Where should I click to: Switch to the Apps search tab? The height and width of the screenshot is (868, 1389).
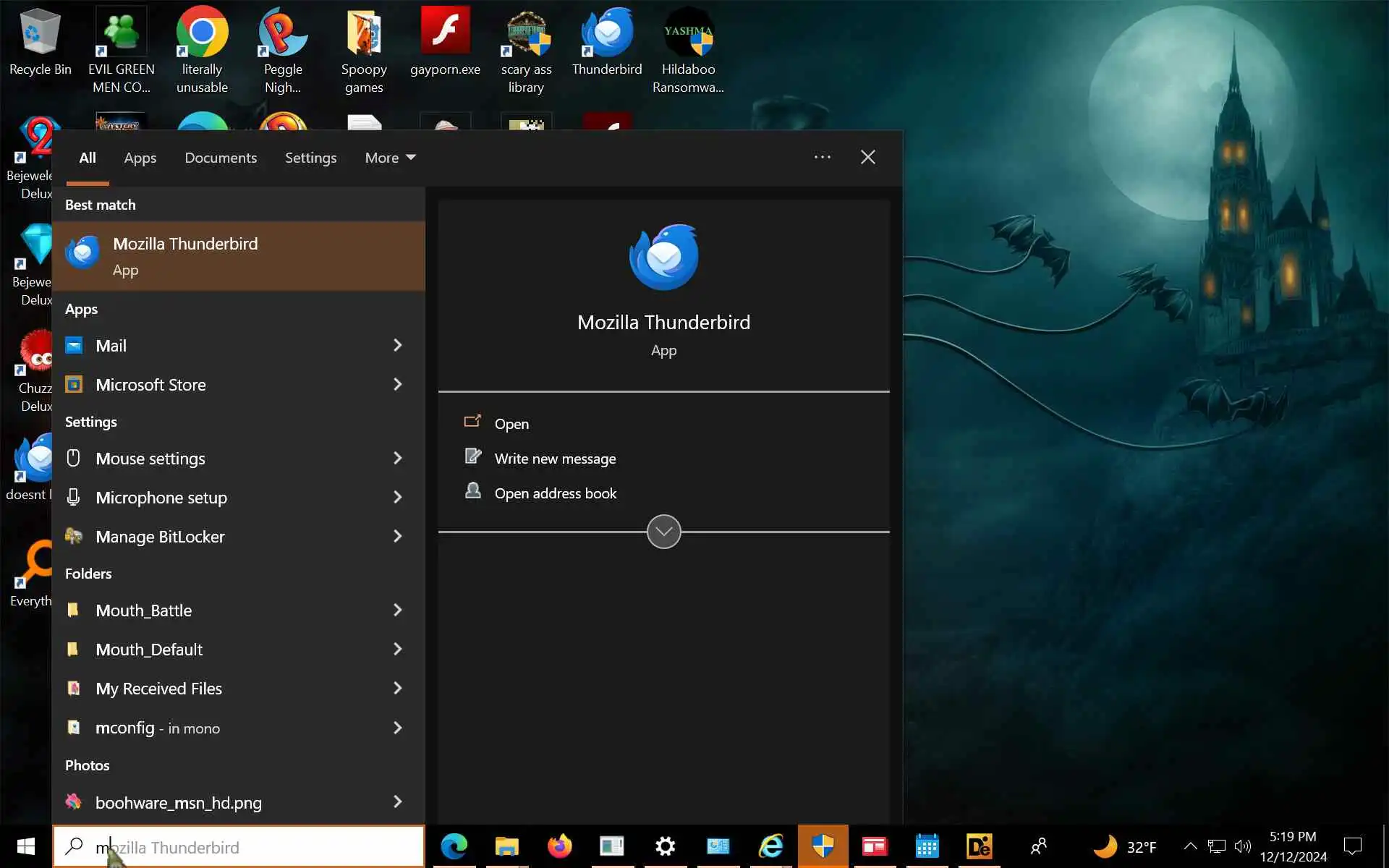140,158
